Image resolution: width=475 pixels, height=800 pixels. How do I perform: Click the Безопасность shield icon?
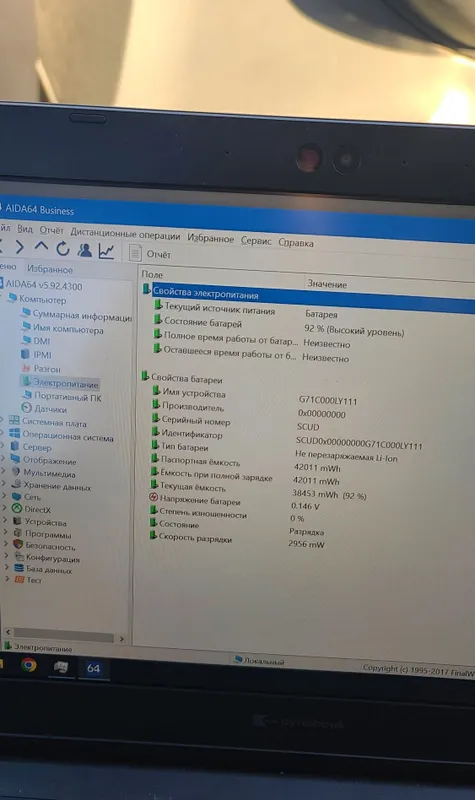18,544
